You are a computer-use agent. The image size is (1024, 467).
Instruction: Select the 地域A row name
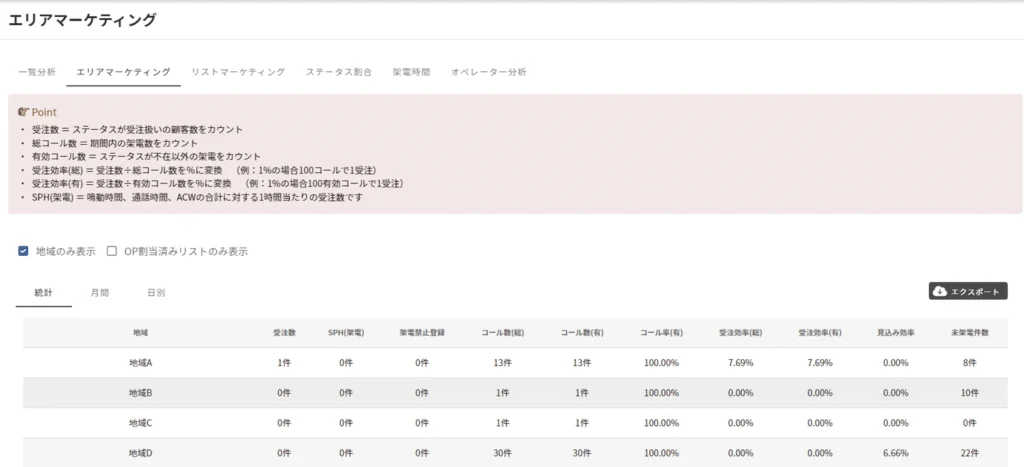[x=140, y=363]
